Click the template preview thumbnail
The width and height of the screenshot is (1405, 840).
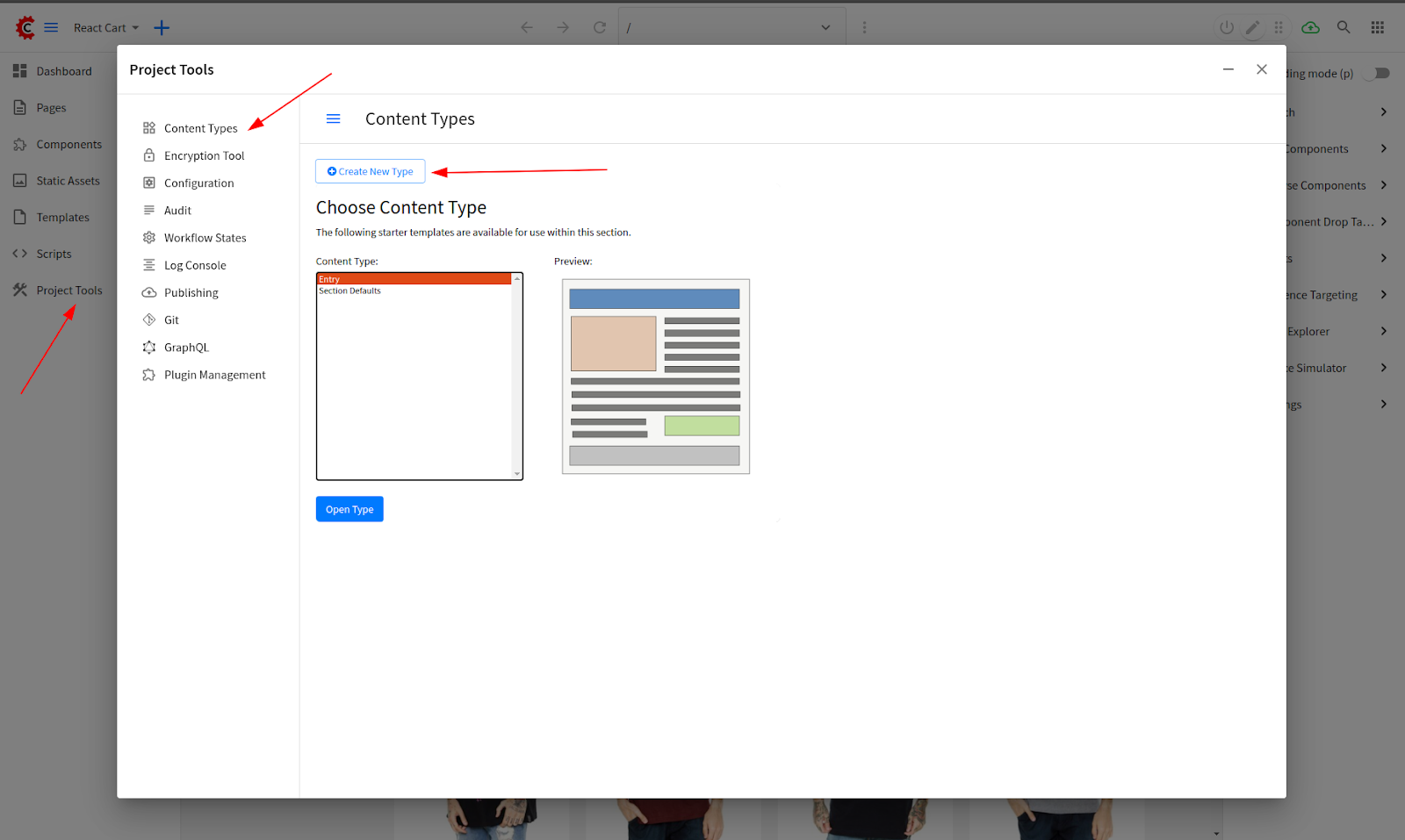click(x=655, y=377)
